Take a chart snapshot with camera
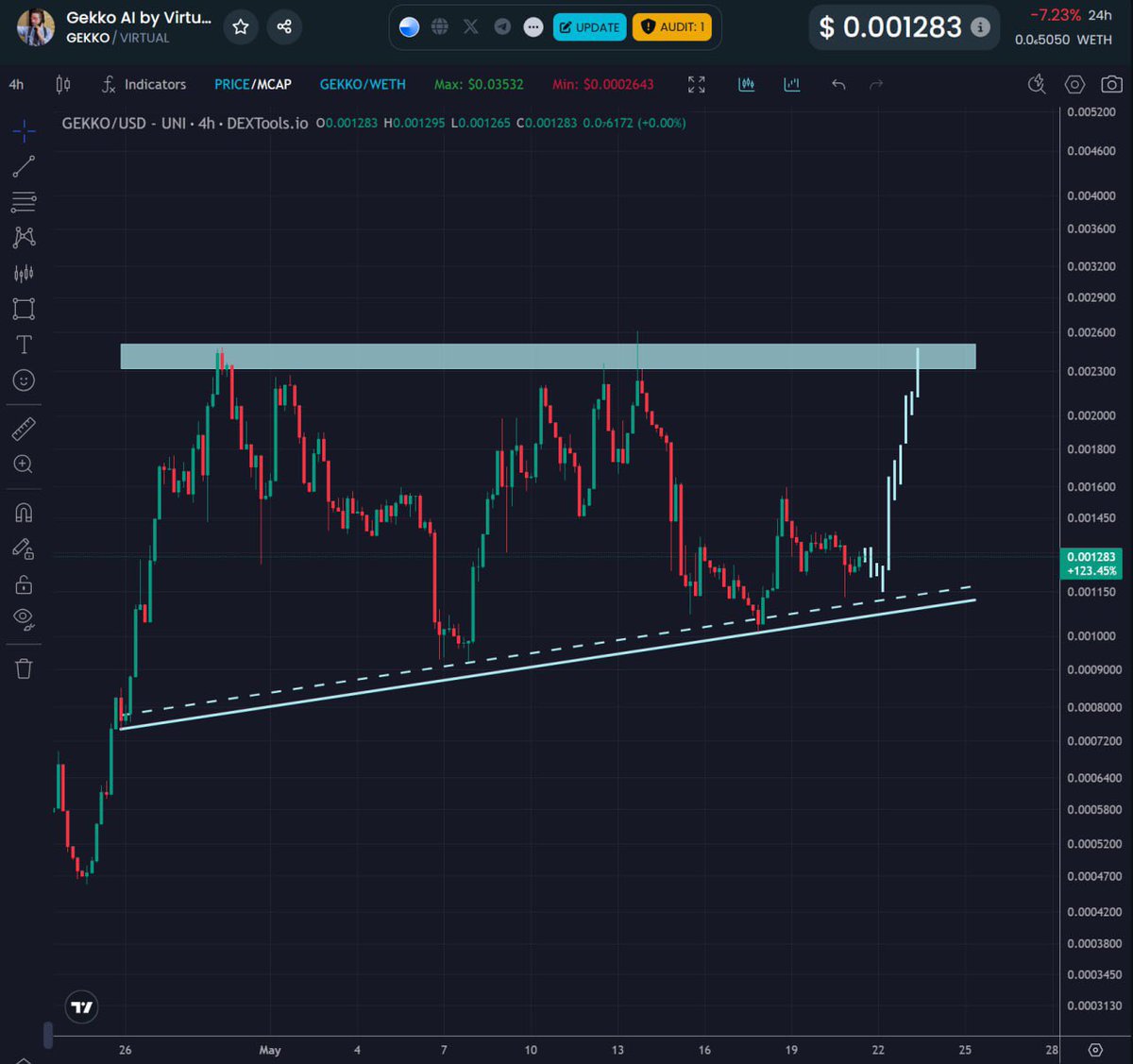 (1112, 84)
